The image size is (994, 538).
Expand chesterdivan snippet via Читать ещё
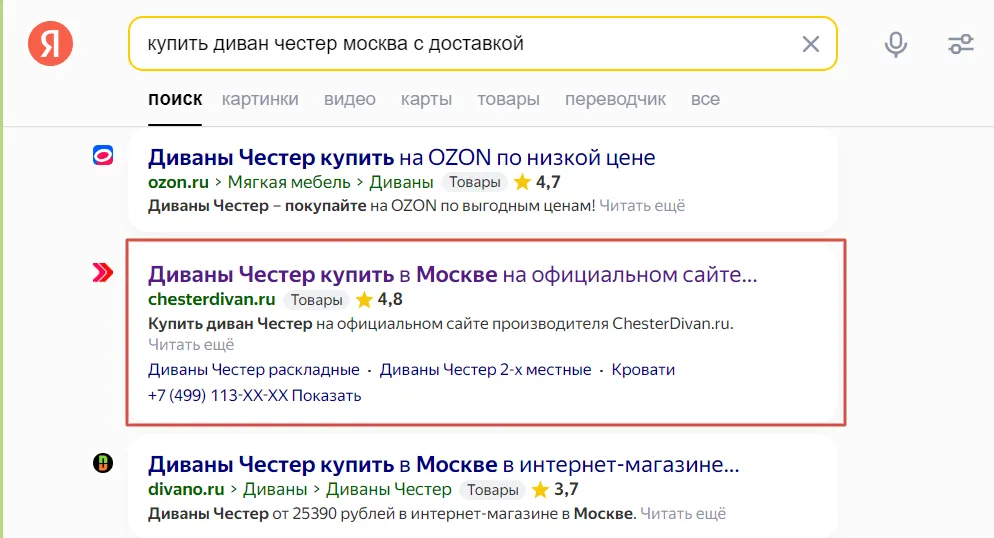tap(191, 345)
